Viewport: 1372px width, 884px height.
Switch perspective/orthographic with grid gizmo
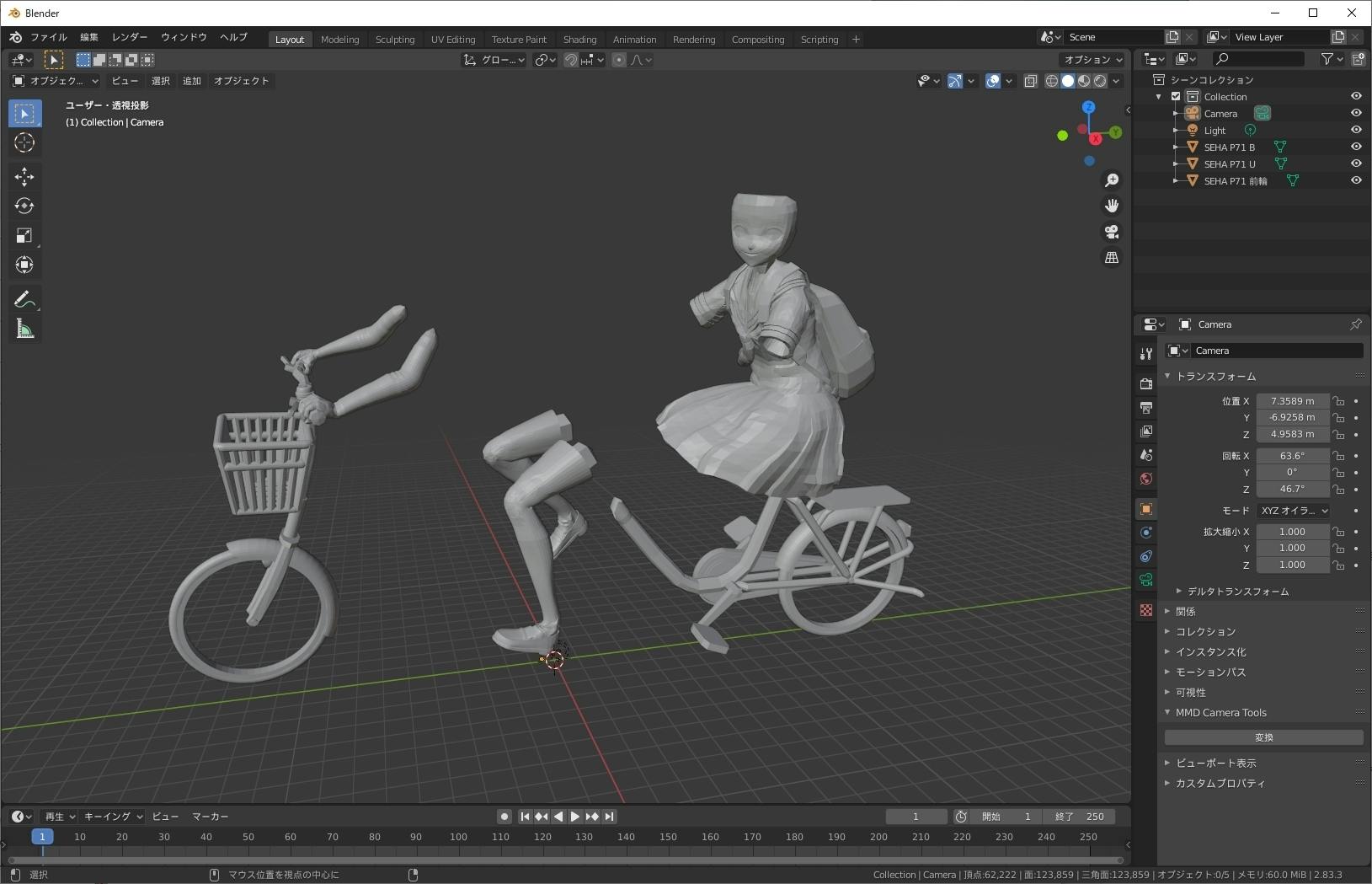(x=1112, y=257)
